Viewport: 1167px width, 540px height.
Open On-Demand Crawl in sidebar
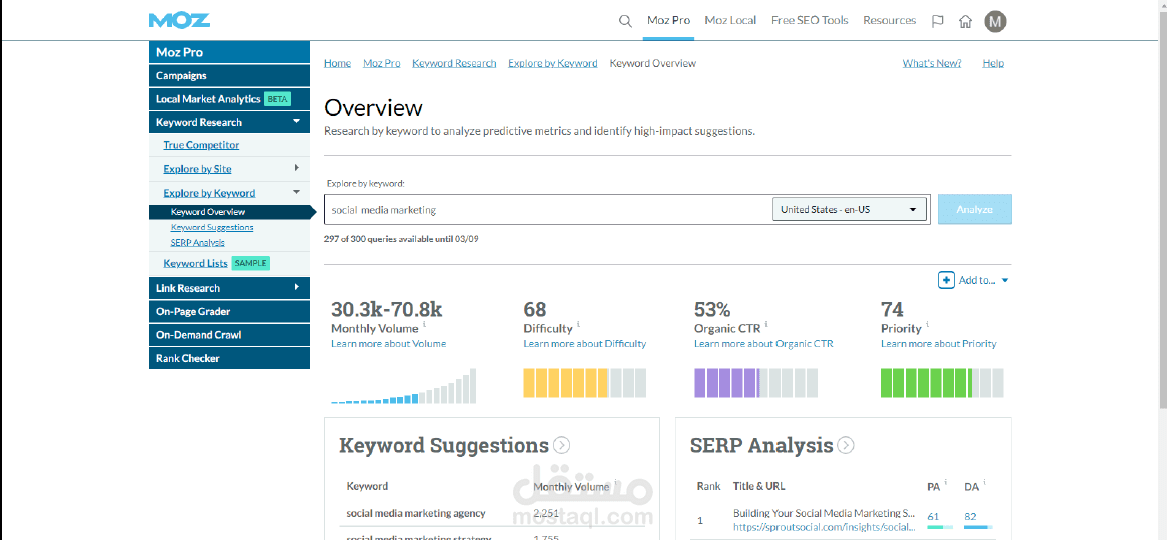coord(229,335)
